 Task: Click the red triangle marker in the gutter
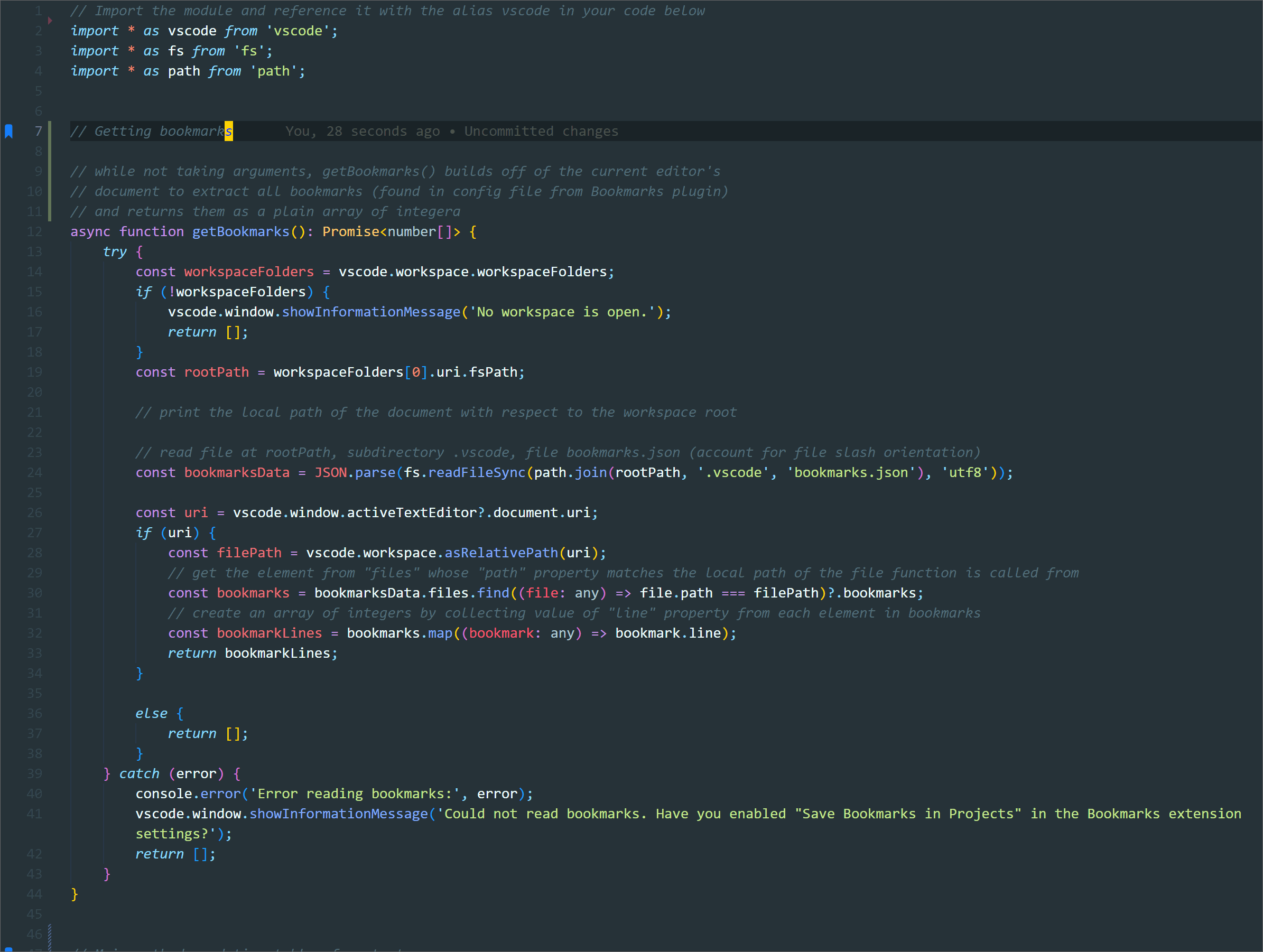pyautogui.click(x=50, y=21)
